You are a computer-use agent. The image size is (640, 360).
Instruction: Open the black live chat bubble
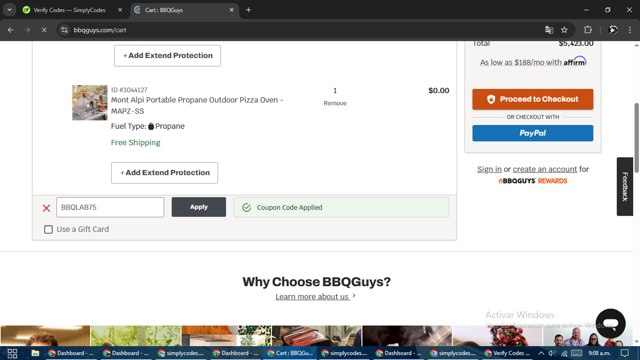click(x=610, y=324)
